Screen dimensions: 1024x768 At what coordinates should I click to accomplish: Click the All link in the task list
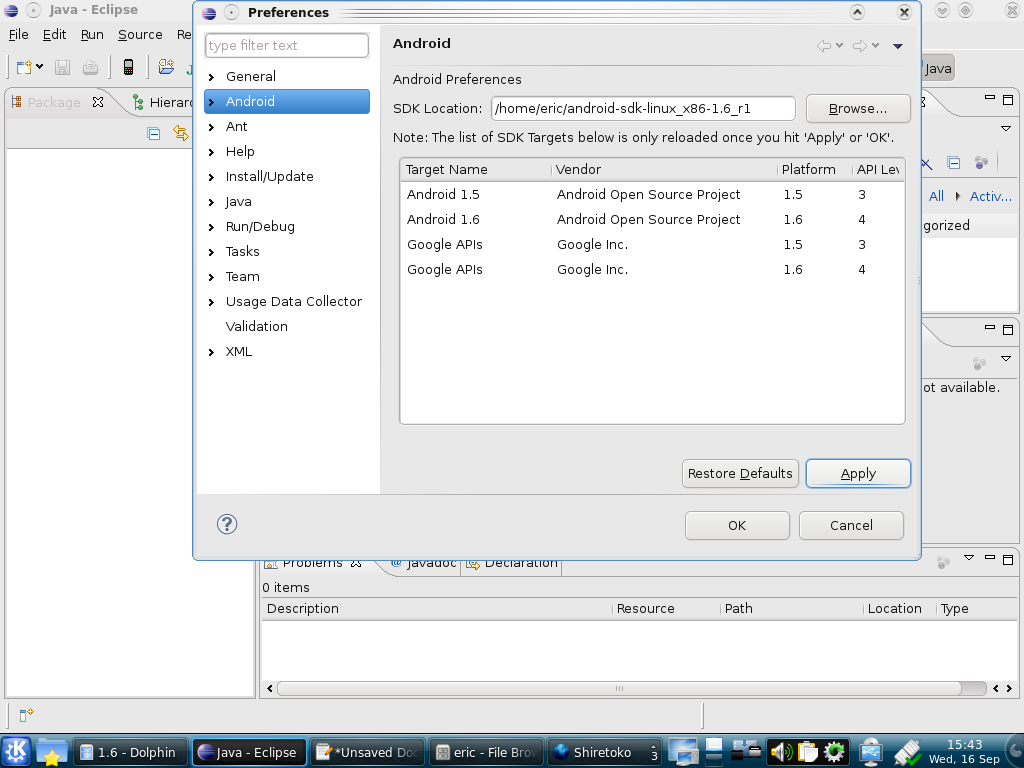936,197
